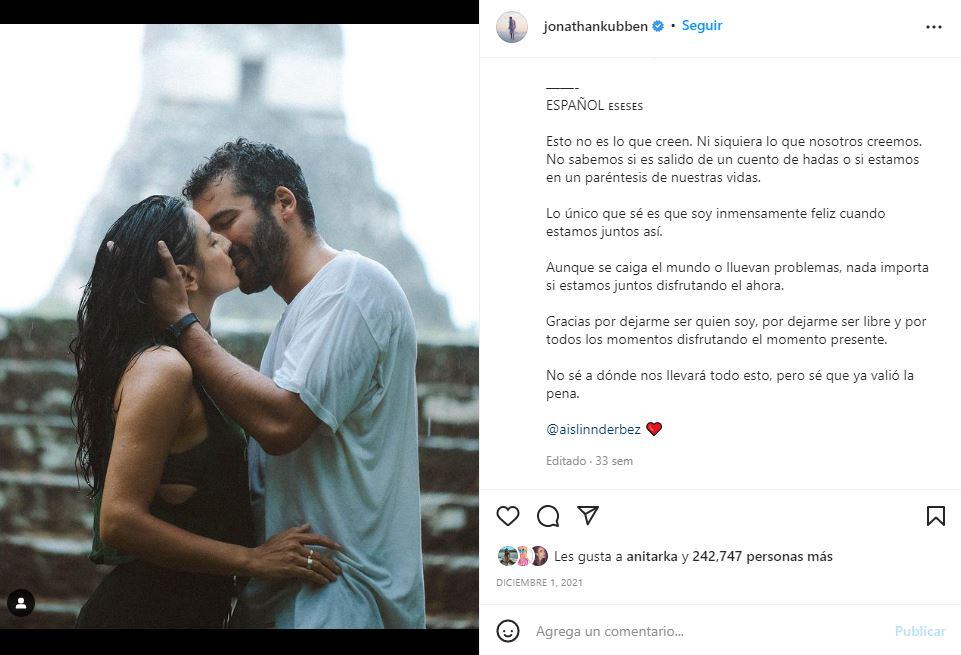View the 242,747 personas más likers list
Viewport: 961px width, 655px height.
[762, 556]
